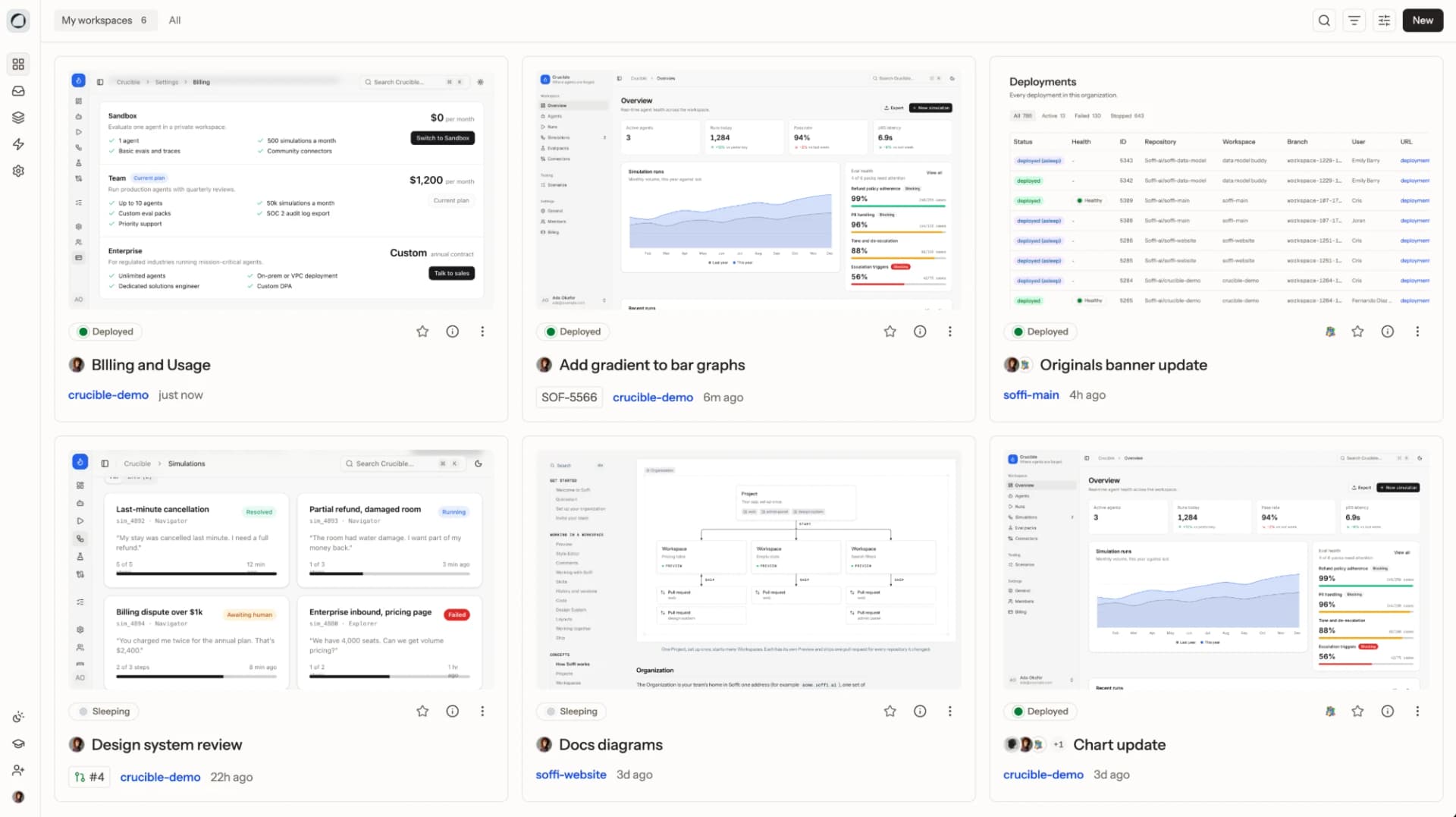This screenshot has width=1456, height=817.
Task: Click the Sleeping status on Design system review
Action: pos(105,711)
